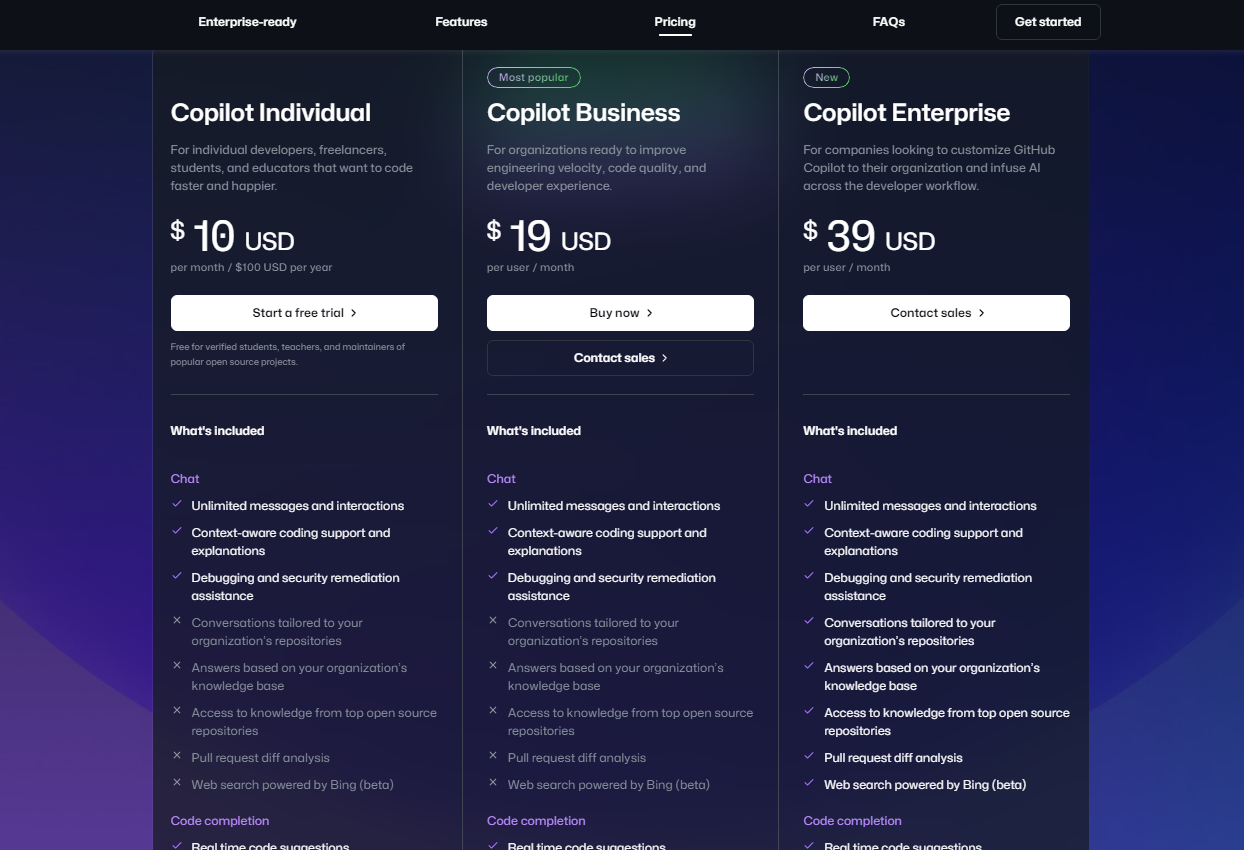The height and width of the screenshot is (850, 1244).
Task: Select the Pricing tab in navigation
Action: (x=675, y=22)
